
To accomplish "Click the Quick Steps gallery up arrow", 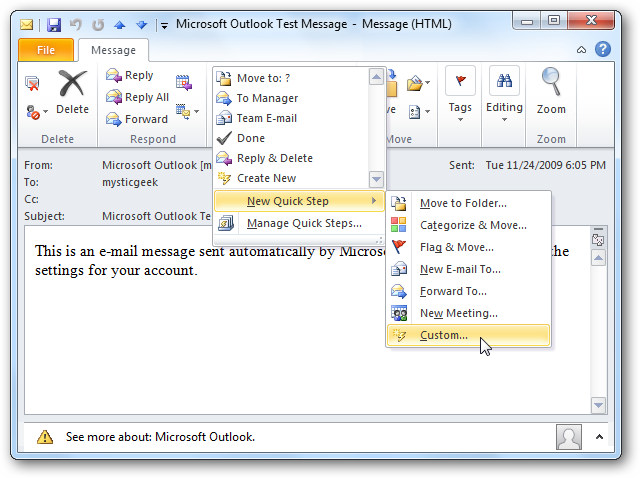I will click(376, 77).
